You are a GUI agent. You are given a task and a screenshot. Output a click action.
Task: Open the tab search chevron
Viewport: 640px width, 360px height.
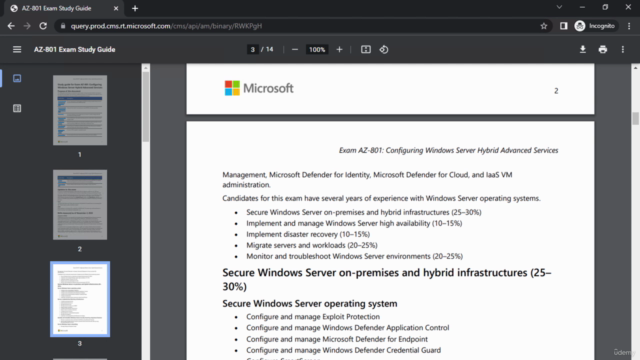coord(559,7)
